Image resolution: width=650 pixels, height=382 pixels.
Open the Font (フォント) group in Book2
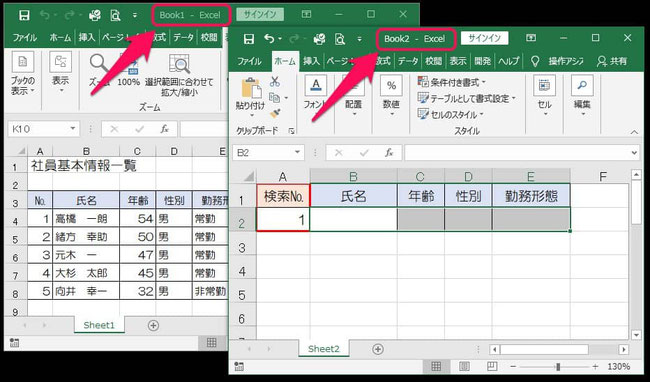point(316,95)
